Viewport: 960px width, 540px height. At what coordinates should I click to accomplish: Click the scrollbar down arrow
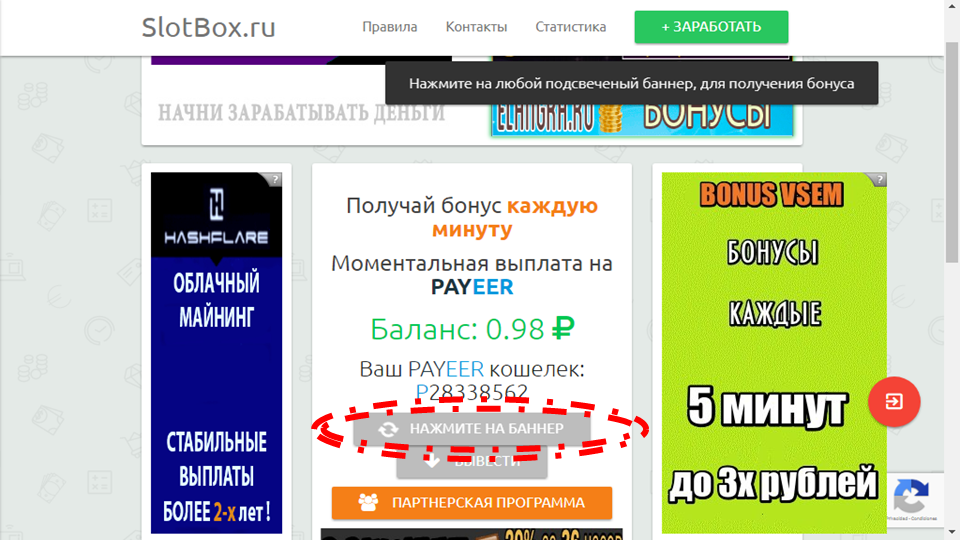pyautogui.click(x=952, y=533)
